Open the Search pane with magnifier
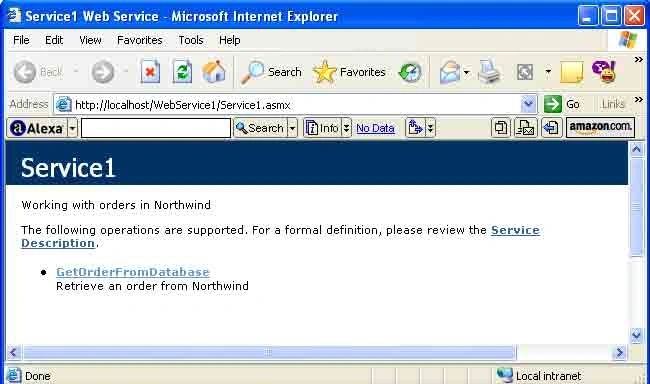The width and height of the screenshot is (650, 384). point(271,72)
